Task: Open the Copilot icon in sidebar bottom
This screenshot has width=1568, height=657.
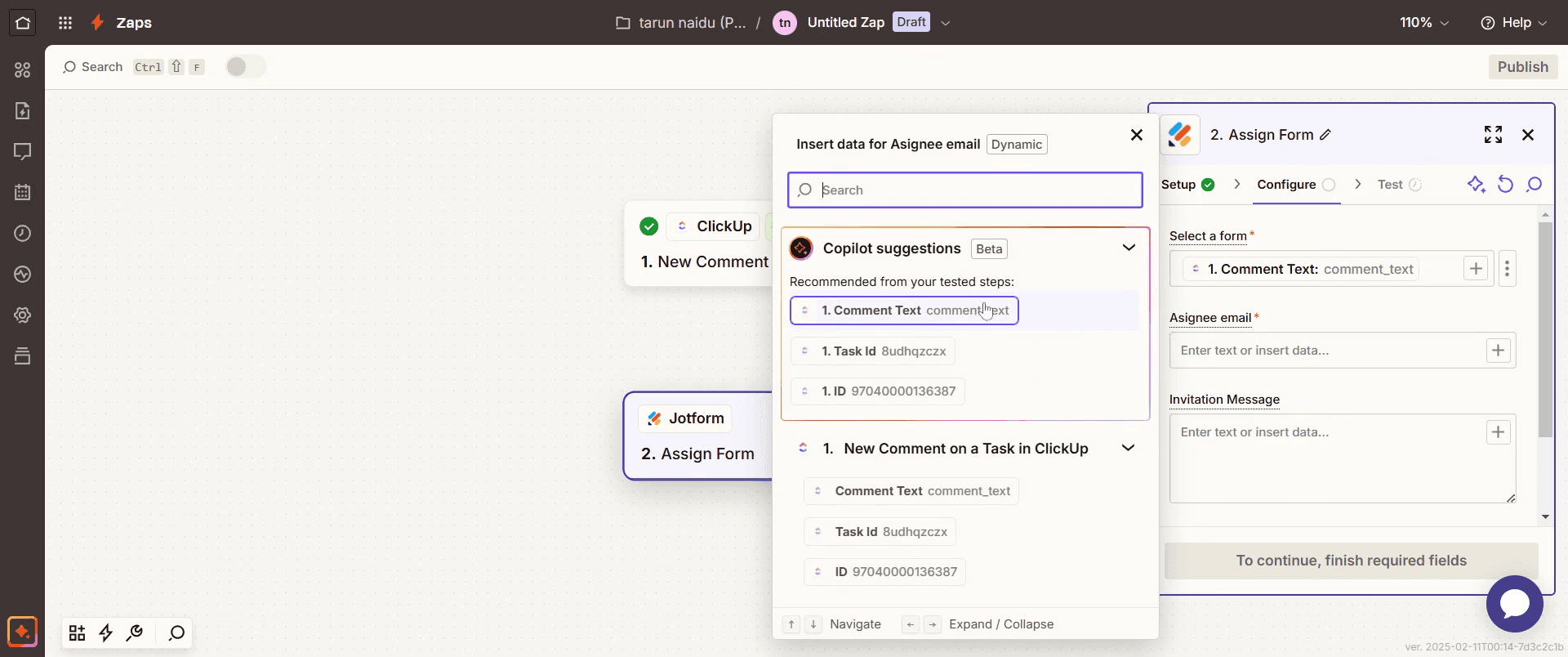Action: tap(23, 632)
